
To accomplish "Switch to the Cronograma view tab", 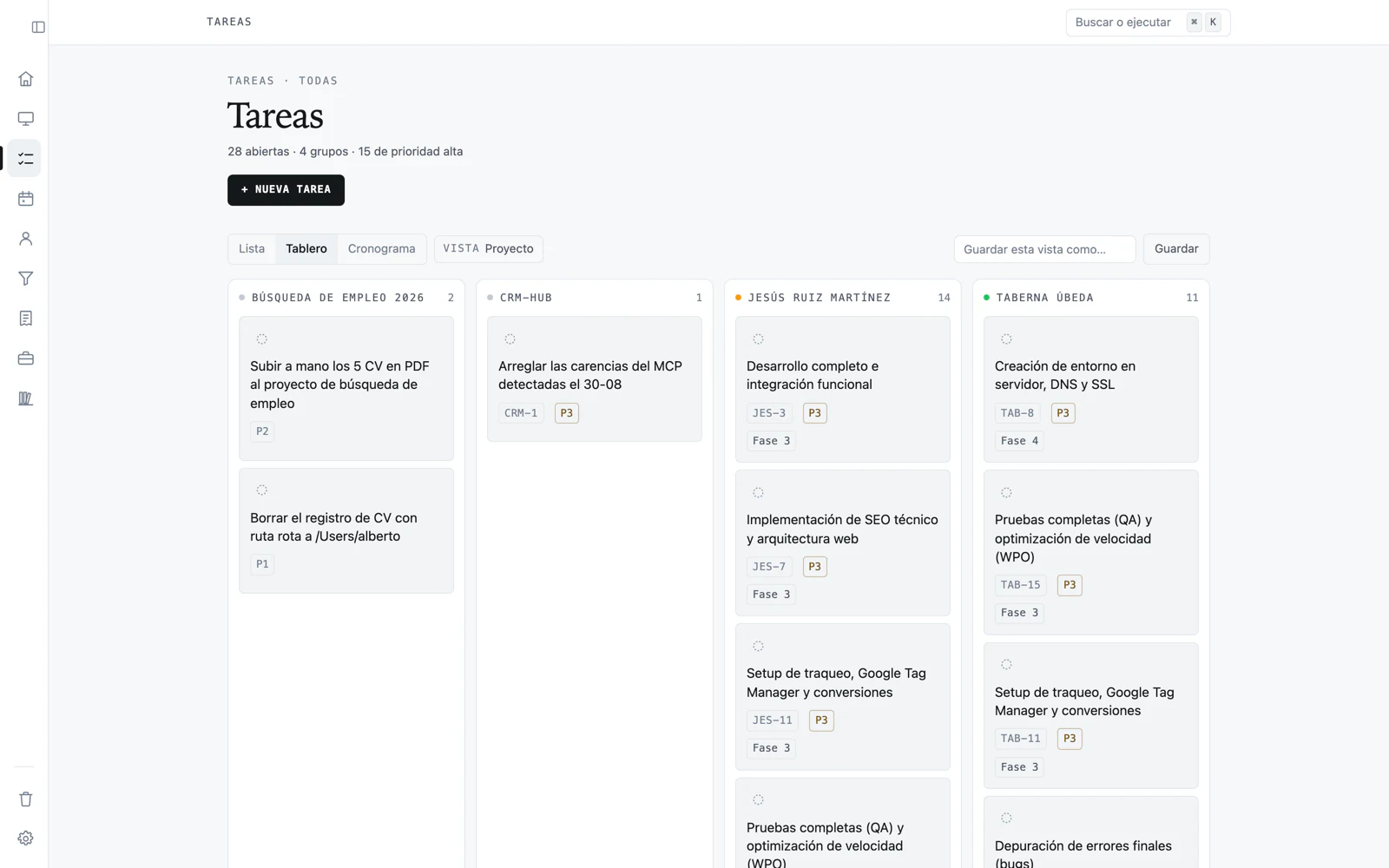I will 381,249.
